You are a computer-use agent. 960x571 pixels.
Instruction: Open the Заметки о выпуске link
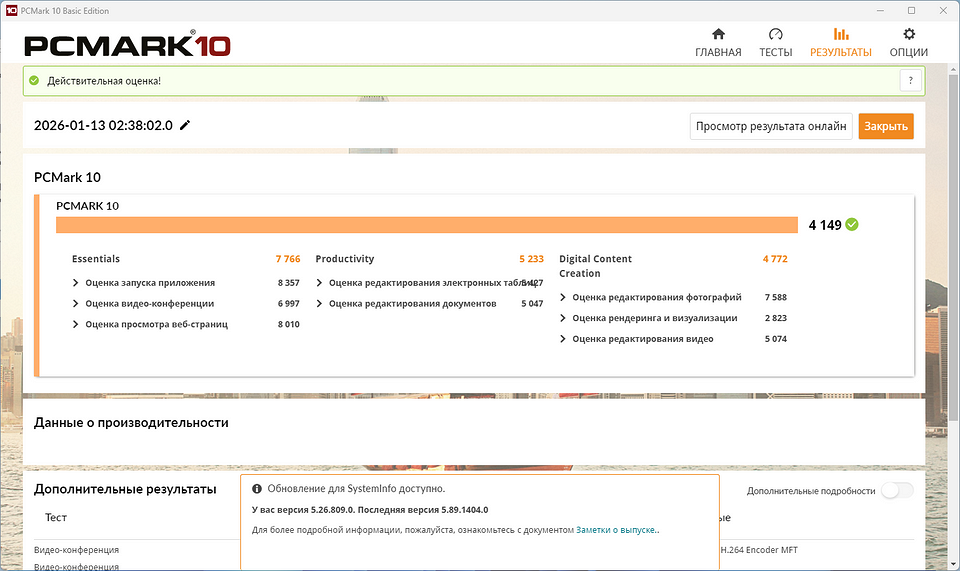coord(616,530)
